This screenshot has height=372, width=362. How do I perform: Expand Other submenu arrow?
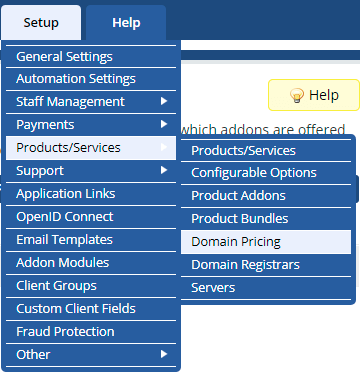(164, 354)
